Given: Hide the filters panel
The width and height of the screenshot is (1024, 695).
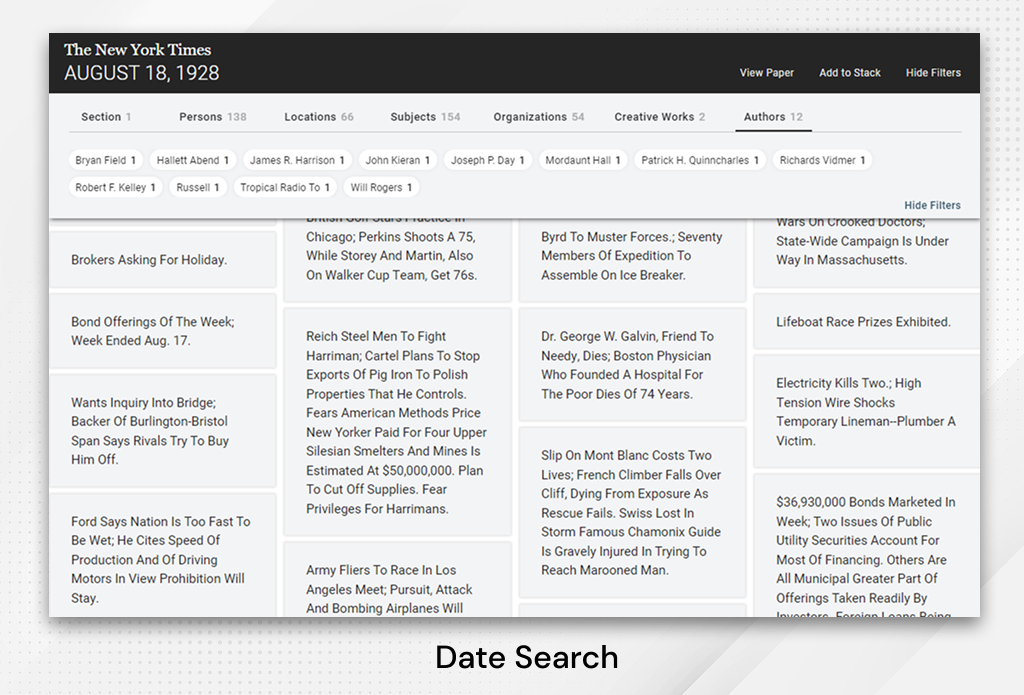Looking at the screenshot, I should pos(932,73).
